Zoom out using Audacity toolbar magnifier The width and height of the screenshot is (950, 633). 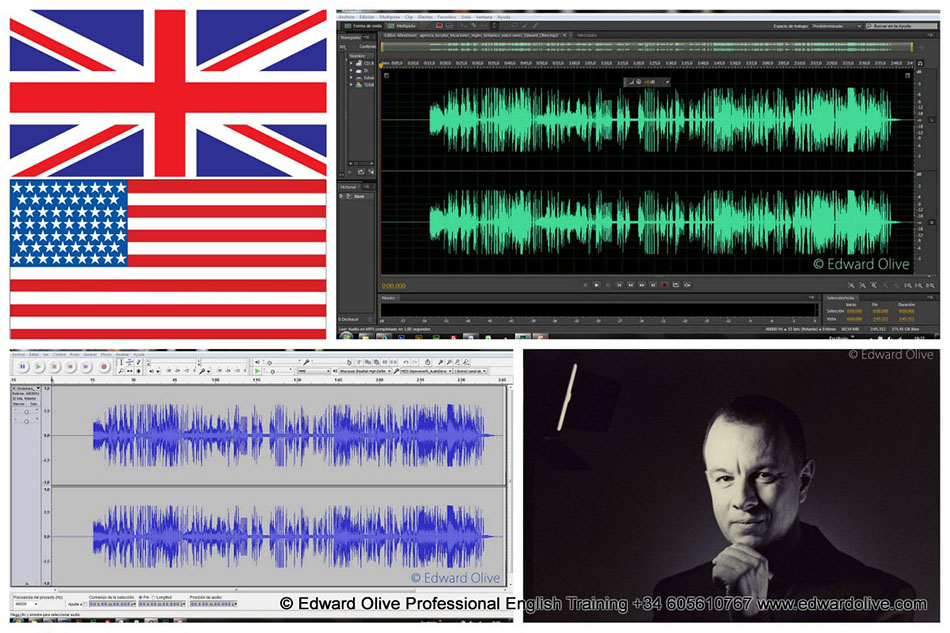coord(449,362)
